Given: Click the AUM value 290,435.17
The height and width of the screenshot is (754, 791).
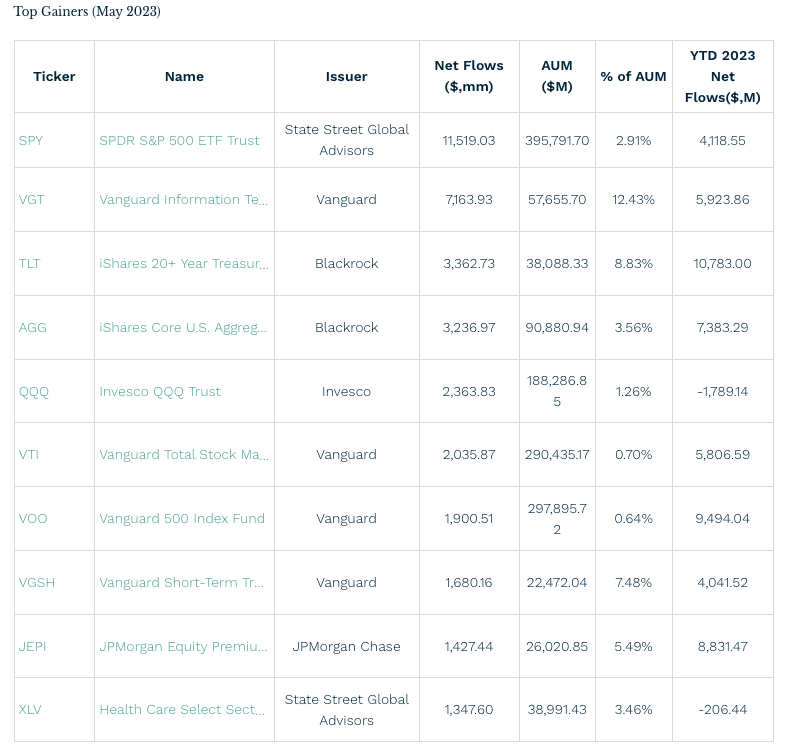Looking at the screenshot, I should 557,455.
